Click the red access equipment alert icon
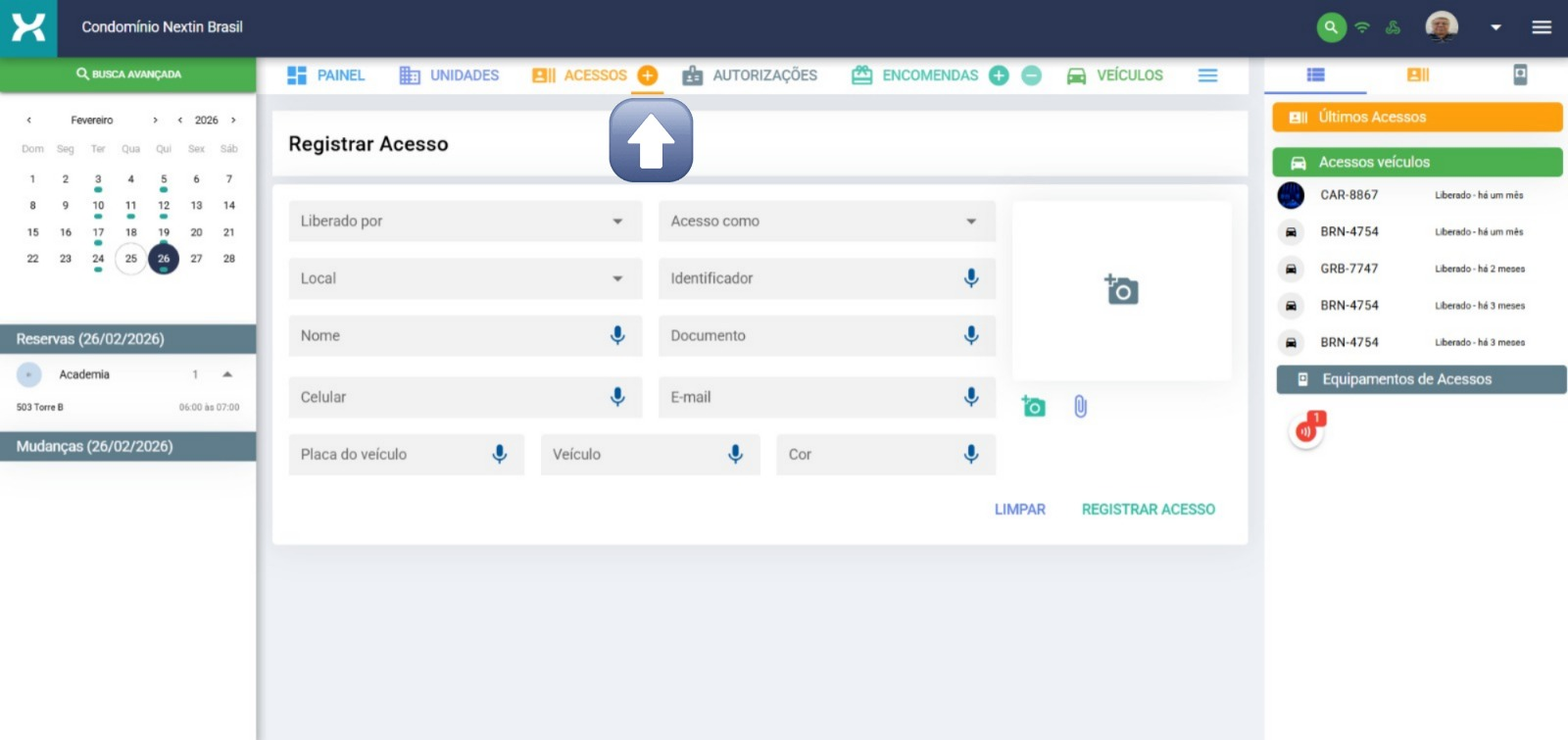 1306,430
